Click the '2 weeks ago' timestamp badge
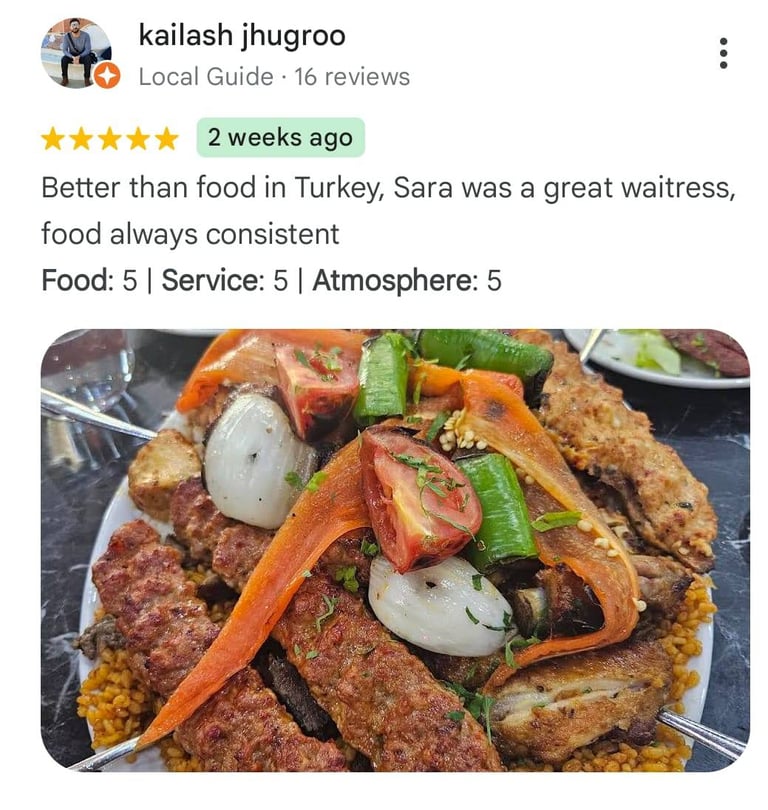 pyautogui.click(x=280, y=137)
